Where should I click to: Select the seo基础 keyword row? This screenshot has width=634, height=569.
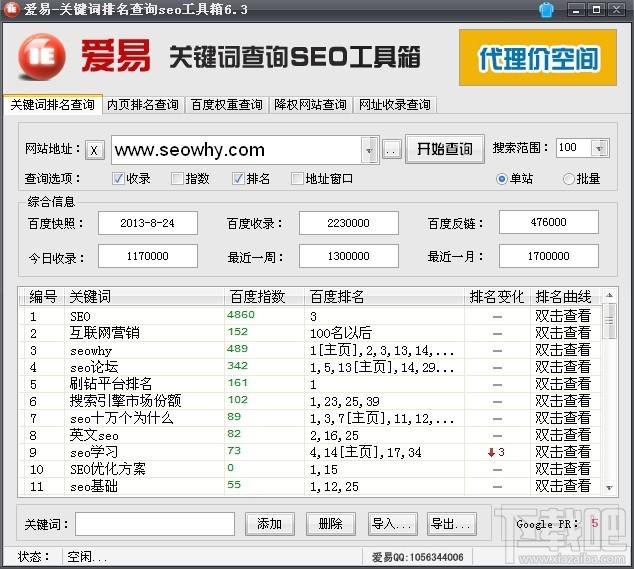[310, 486]
